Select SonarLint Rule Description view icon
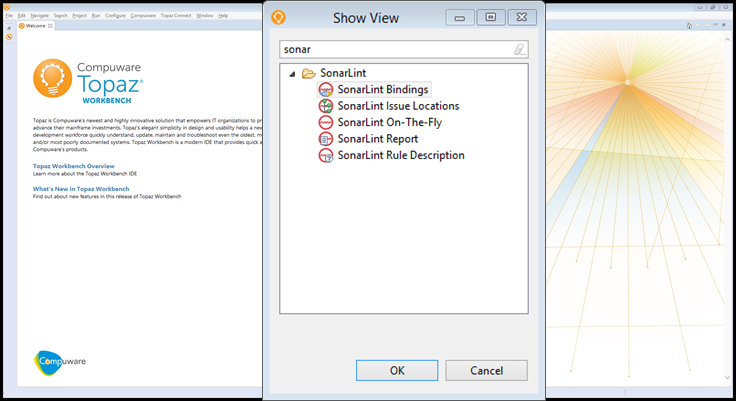Viewport: 736px width, 401px height. (x=325, y=155)
